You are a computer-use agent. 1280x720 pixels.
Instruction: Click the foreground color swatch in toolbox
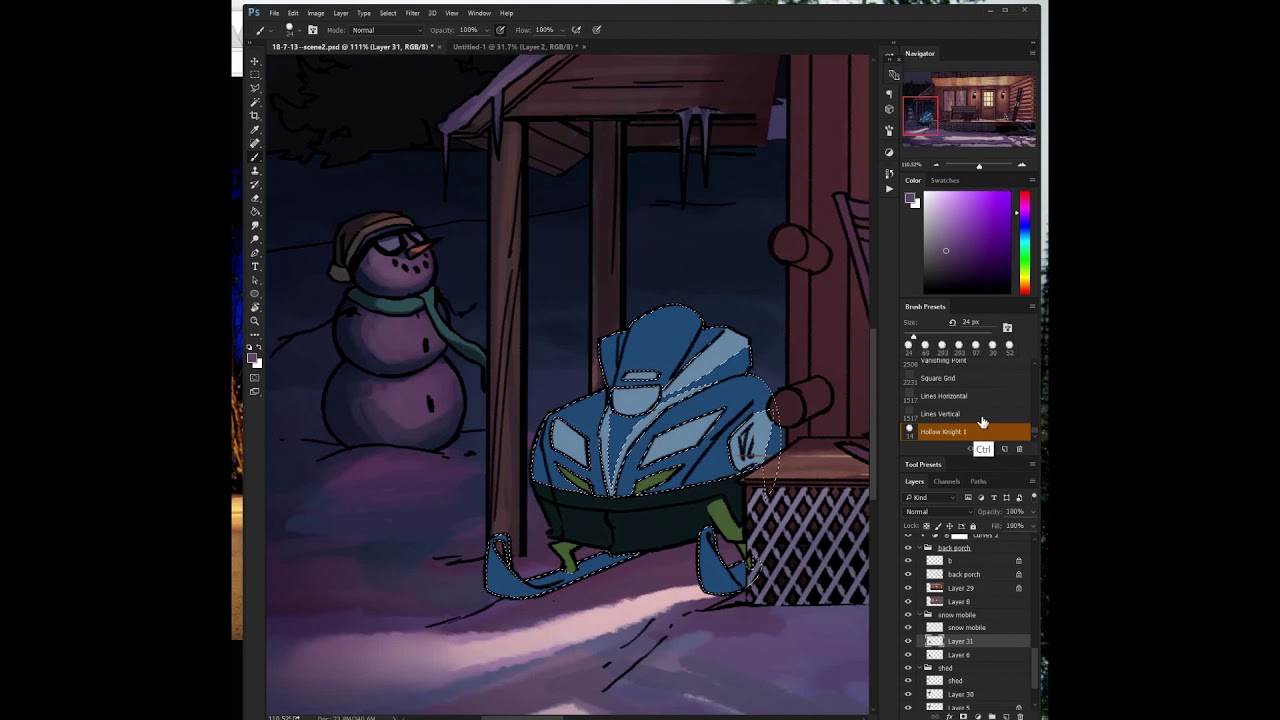tap(251, 357)
